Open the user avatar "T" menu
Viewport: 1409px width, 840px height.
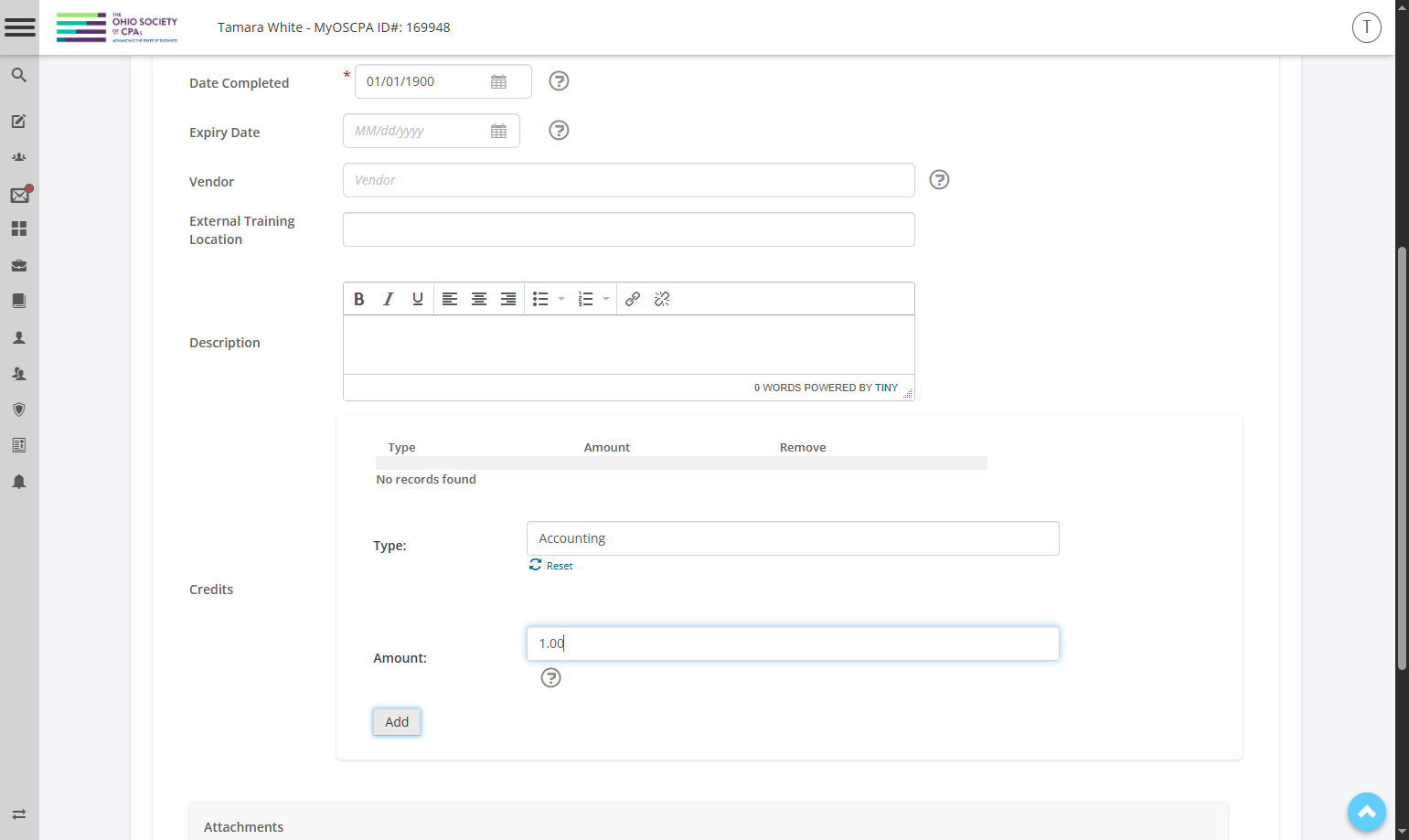[1367, 27]
